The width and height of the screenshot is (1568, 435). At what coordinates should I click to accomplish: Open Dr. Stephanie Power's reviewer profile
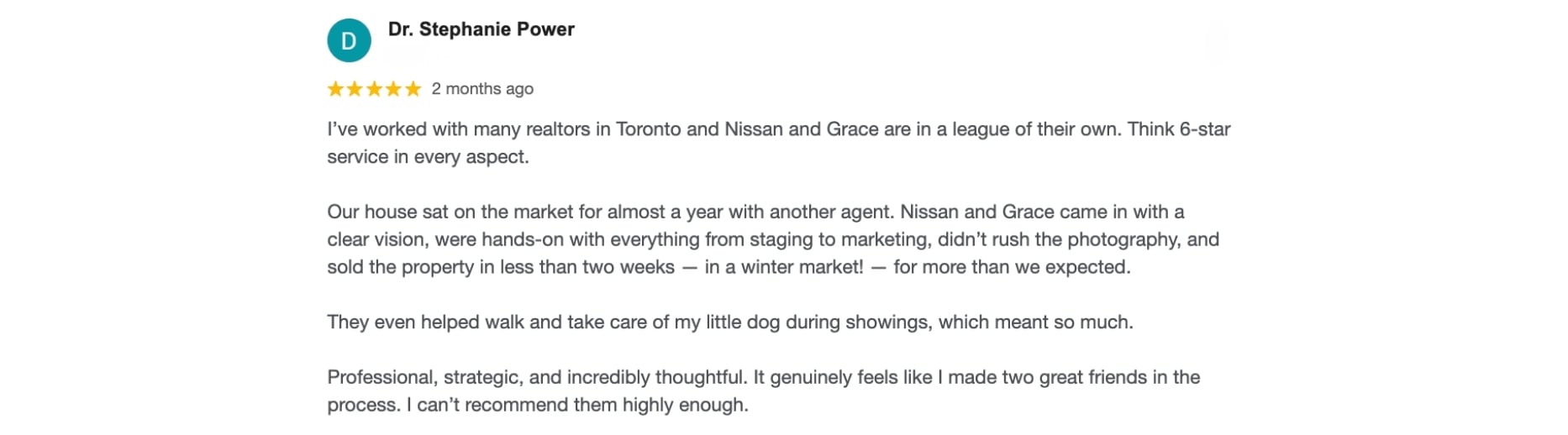tap(481, 29)
